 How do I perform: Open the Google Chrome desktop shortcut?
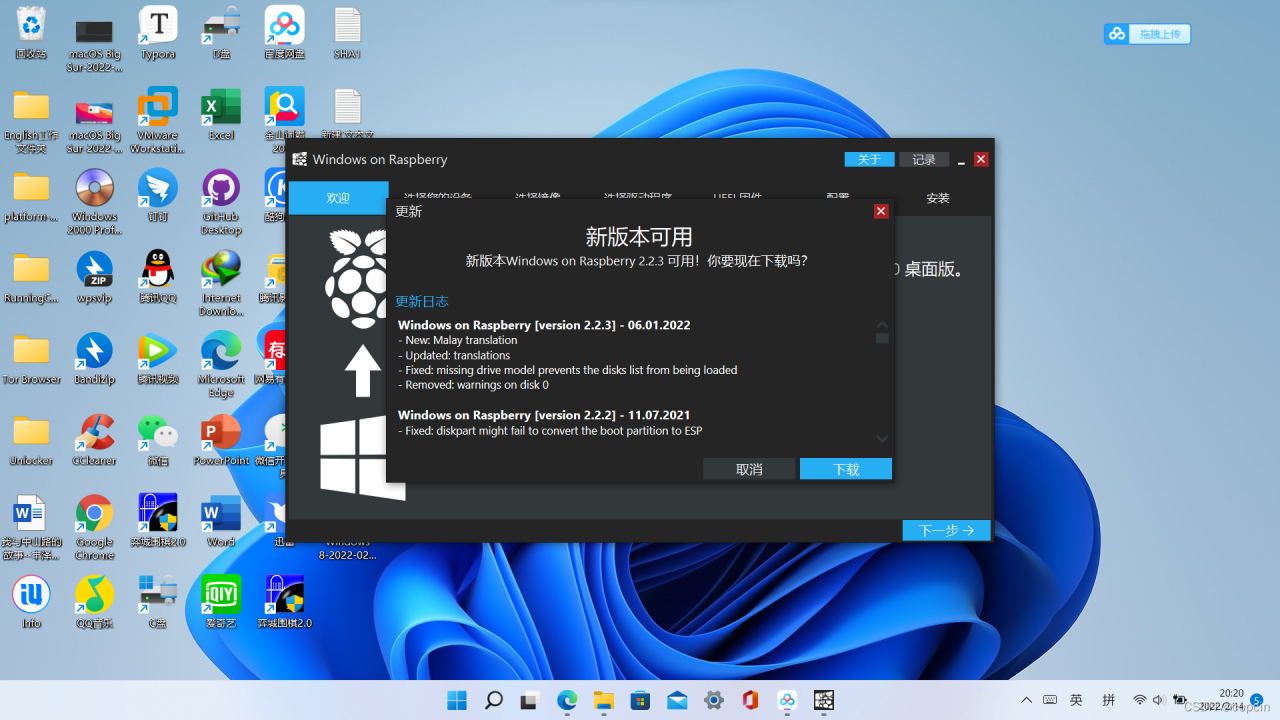[95, 529]
